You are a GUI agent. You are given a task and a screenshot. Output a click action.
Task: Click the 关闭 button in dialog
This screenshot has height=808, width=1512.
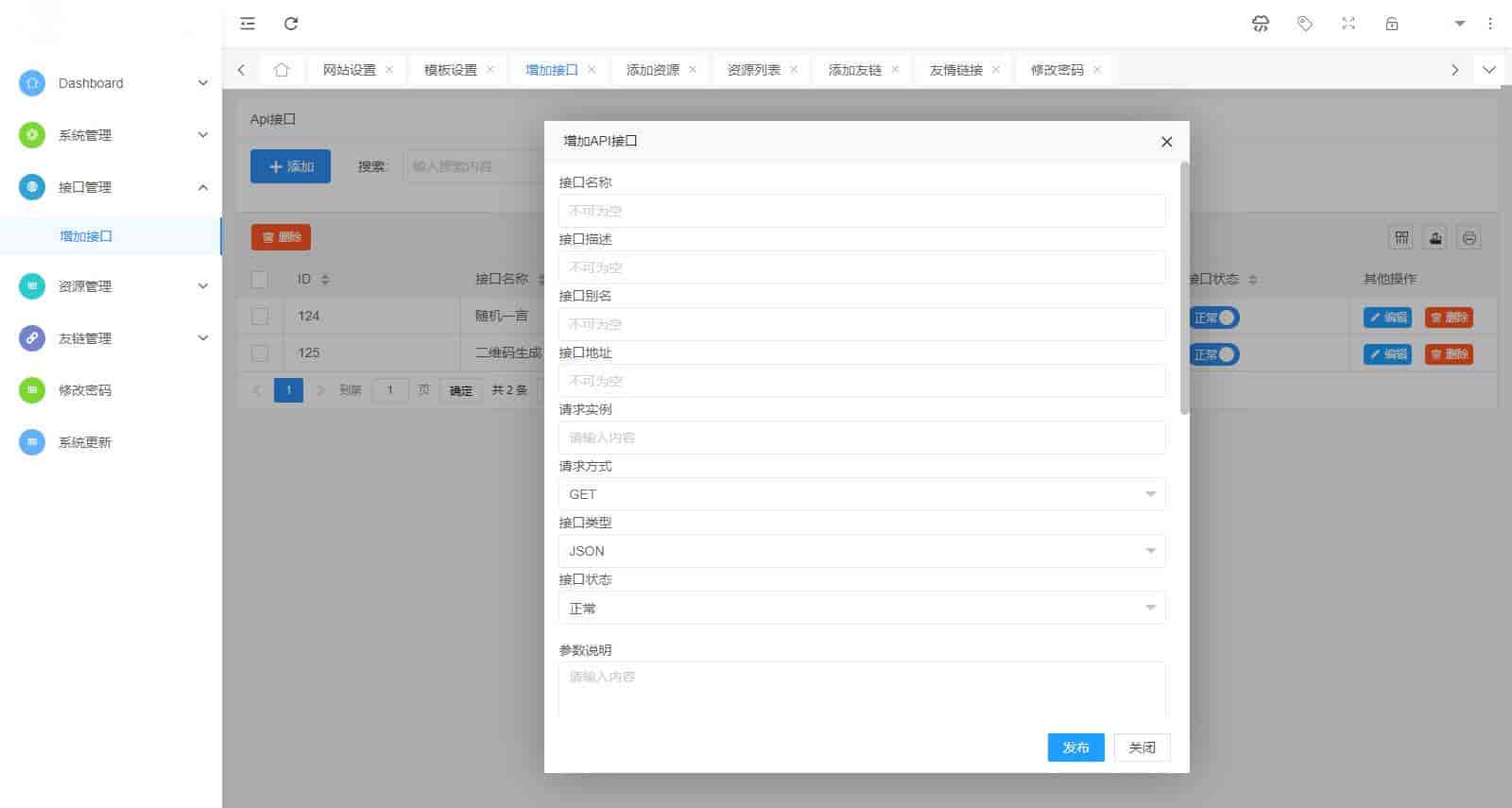(1142, 748)
